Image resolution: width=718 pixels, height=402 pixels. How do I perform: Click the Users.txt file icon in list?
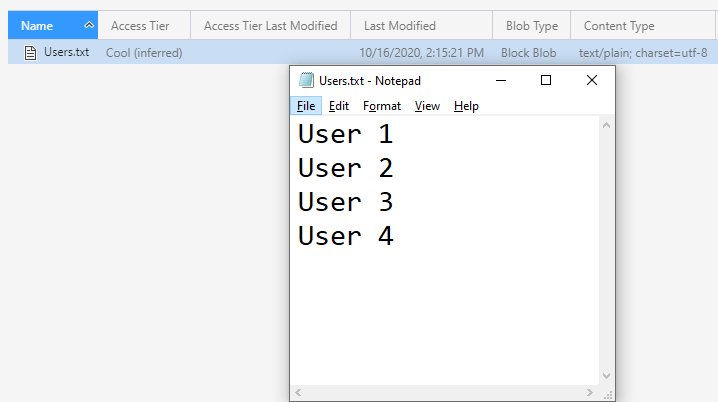pyautogui.click(x=30, y=53)
